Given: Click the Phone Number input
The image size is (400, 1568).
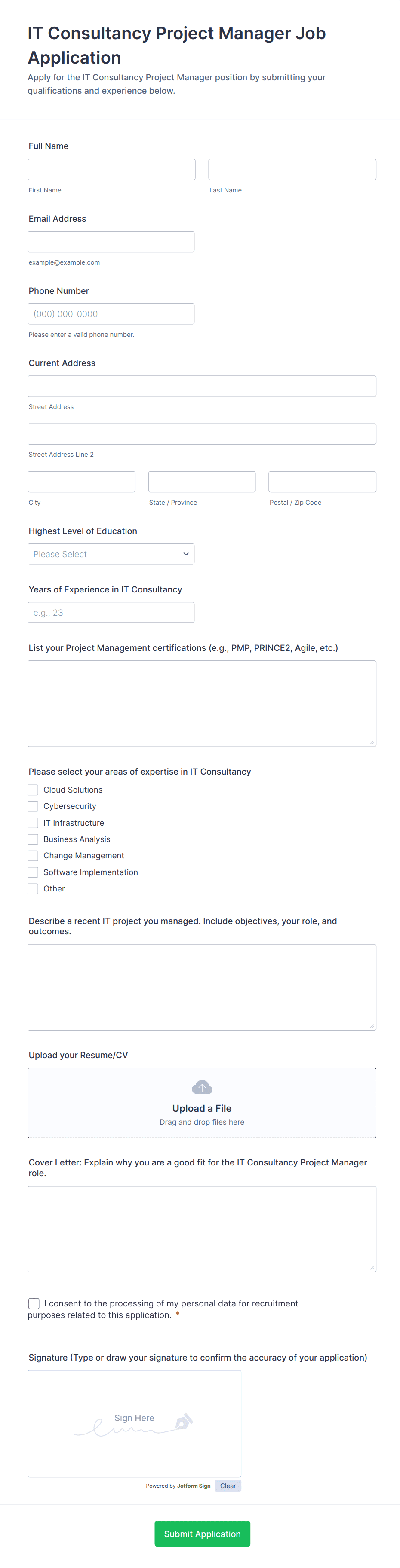Looking at the screenshot, I should (111, 314).
